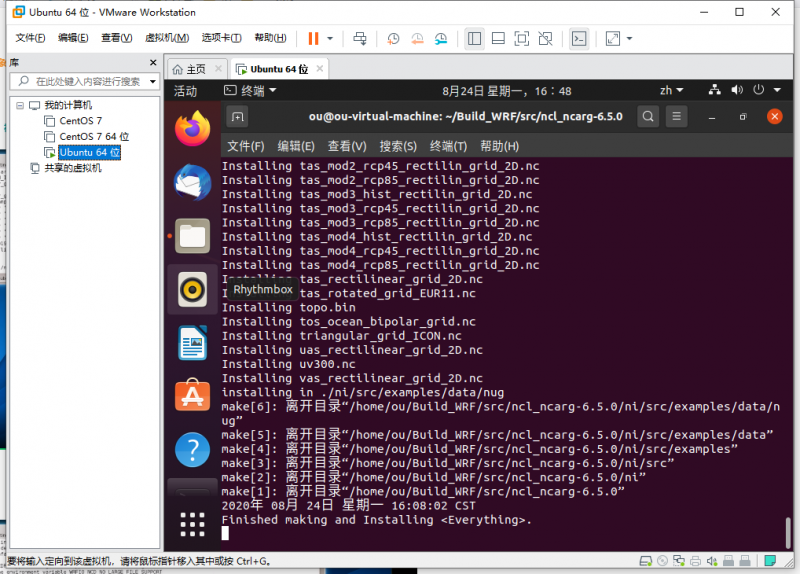The width and height of the screenshot is (800, 574).
Task: Expand the power options dropdown arrow
Action: click(330, 38)
